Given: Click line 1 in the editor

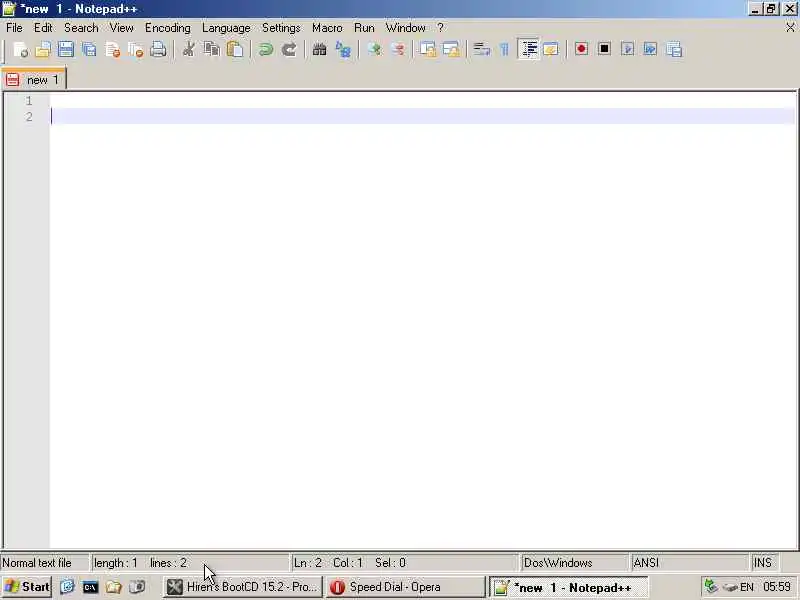Looking at the screenshot, I should pos(422,101).
